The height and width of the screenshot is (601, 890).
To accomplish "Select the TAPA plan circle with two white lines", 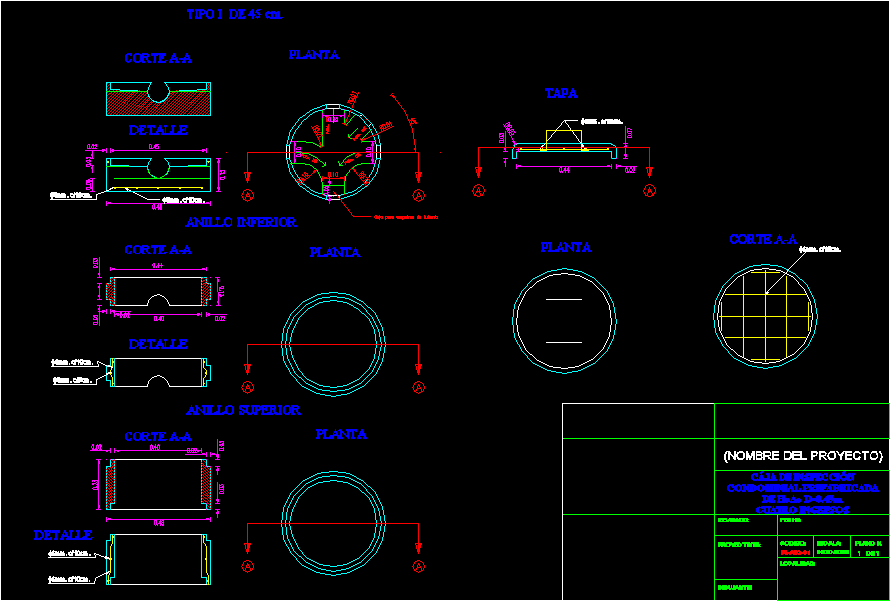I will point(565,321).
